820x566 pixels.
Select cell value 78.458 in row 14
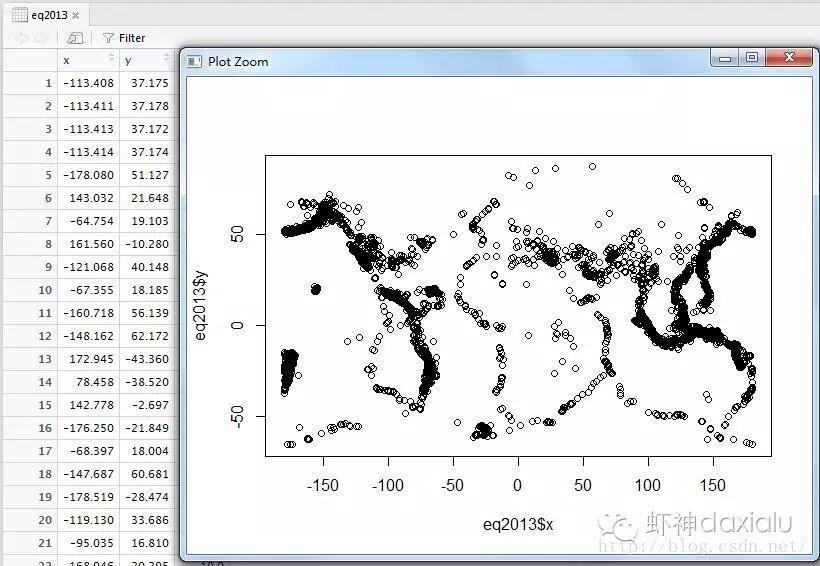tap(94, 382)
